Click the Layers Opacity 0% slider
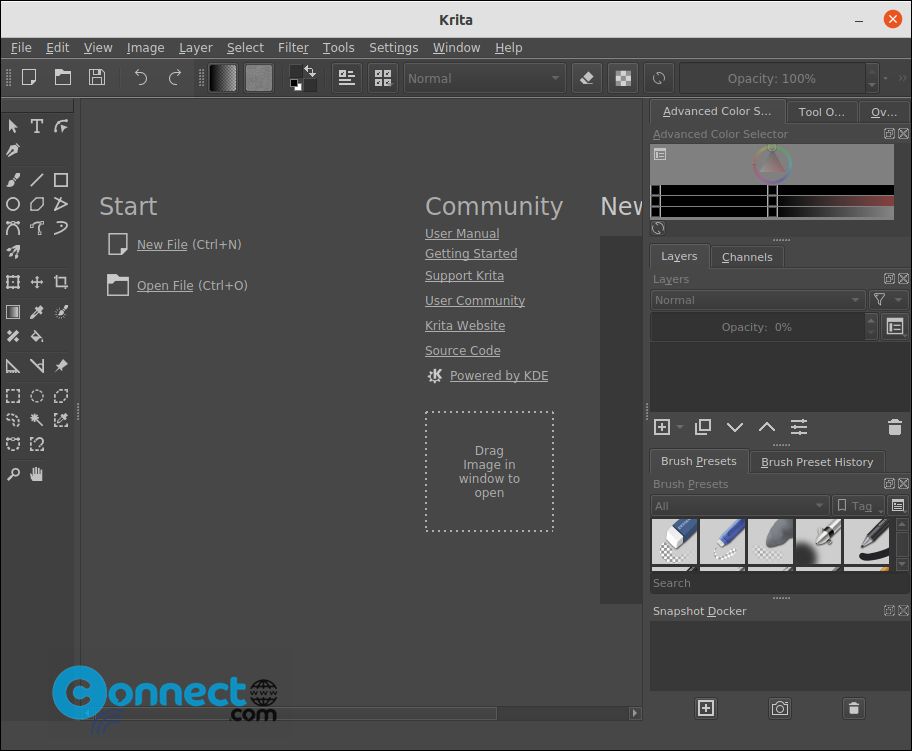 (757, 327)
